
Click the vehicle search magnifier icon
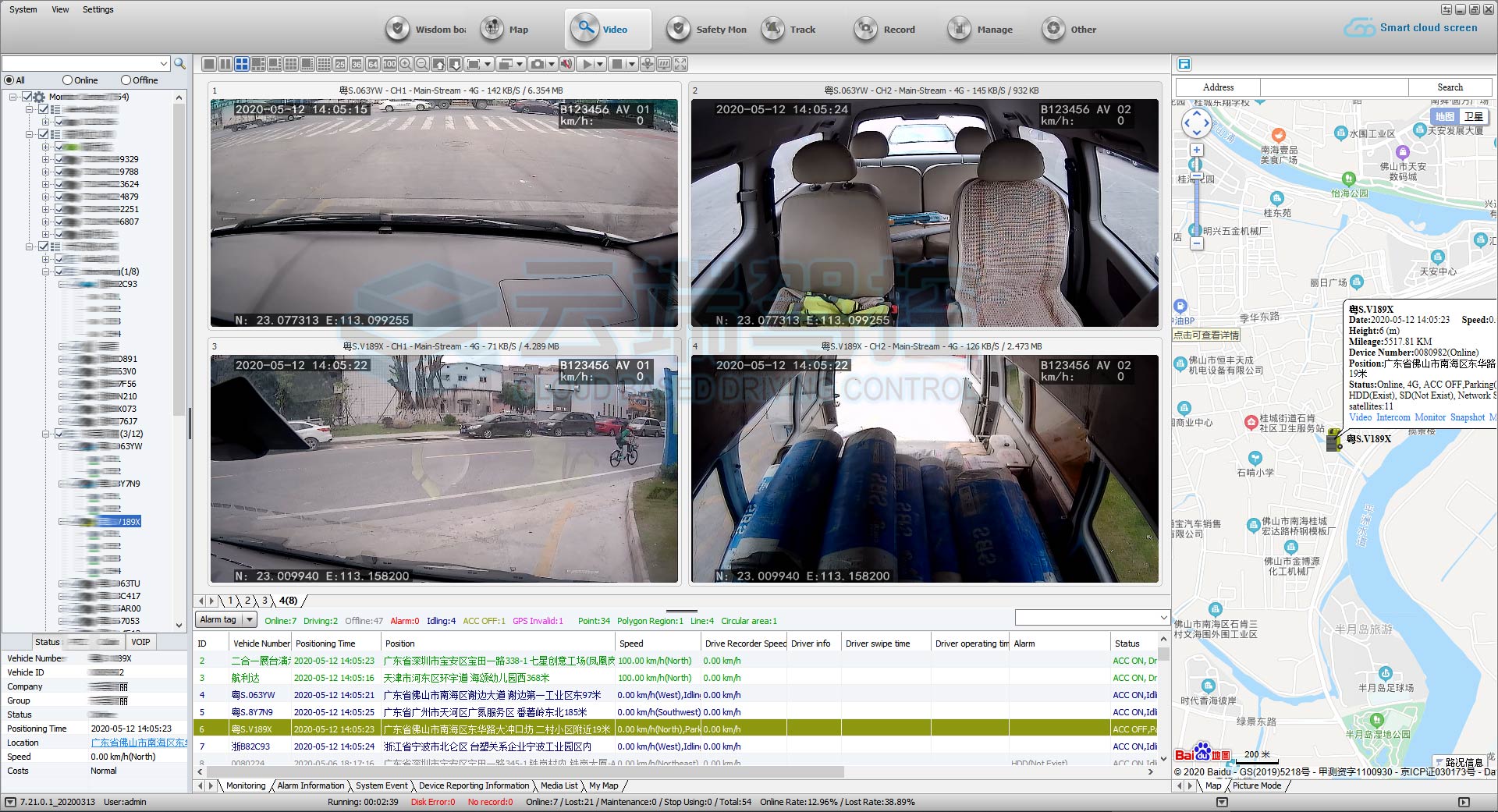click(x=179, y=63)
